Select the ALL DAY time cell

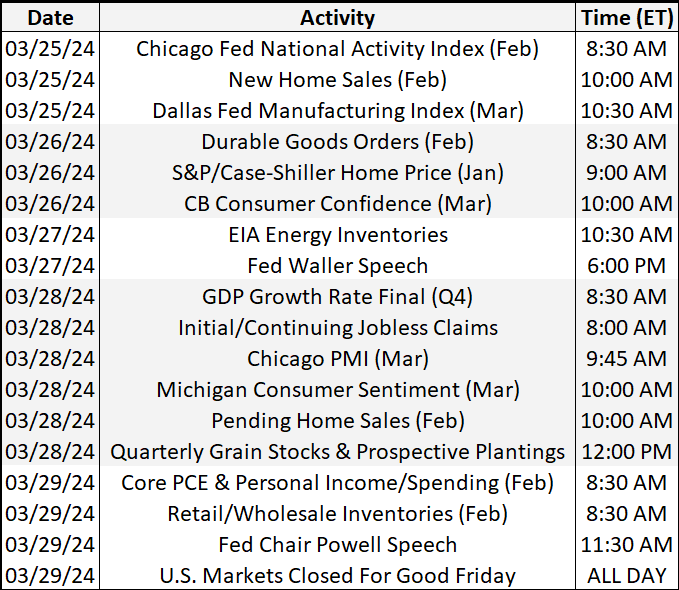pos(627,576)
